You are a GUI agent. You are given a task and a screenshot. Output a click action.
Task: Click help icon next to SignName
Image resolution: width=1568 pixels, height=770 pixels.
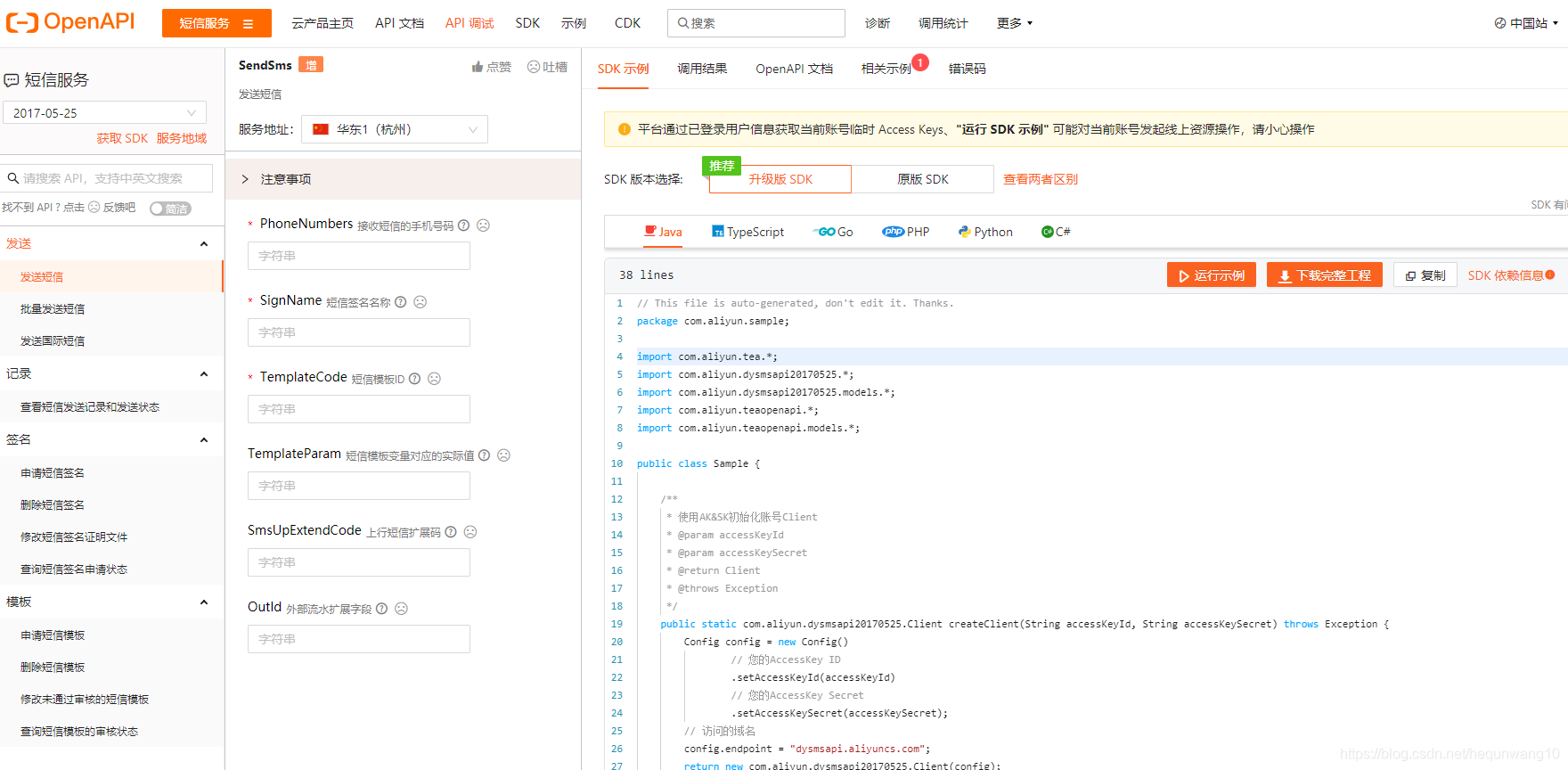tap(400, 302)
